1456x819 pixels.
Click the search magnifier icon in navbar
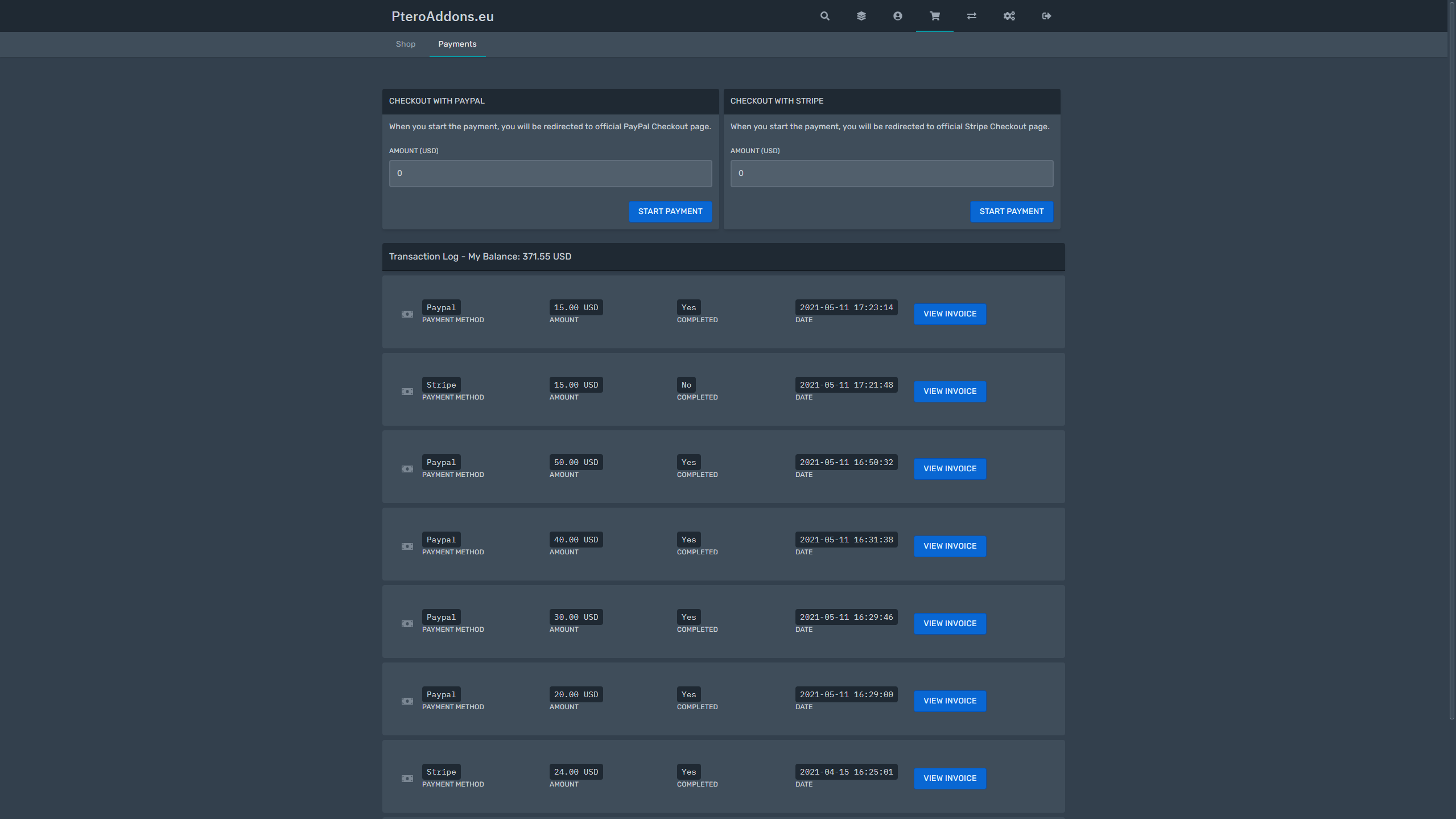coord(824,16)
